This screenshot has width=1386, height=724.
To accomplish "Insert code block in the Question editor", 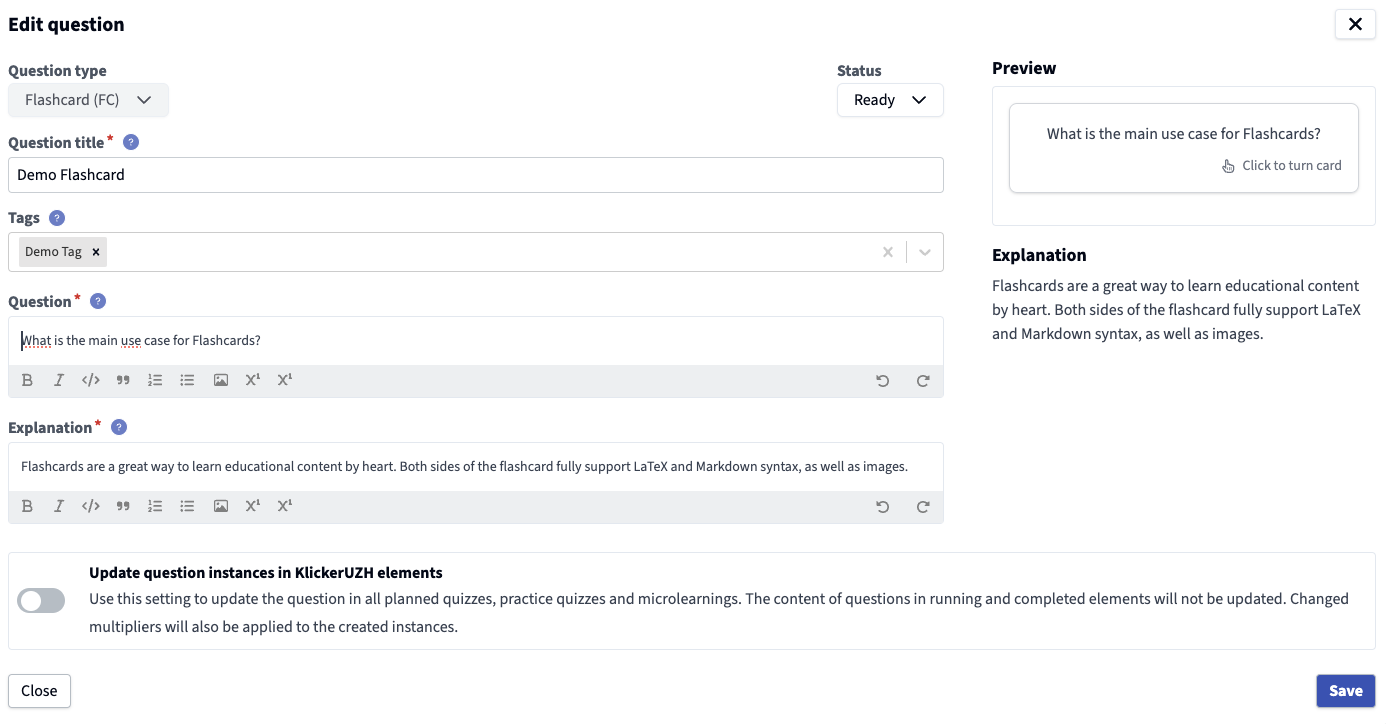I will coord(91,380).
